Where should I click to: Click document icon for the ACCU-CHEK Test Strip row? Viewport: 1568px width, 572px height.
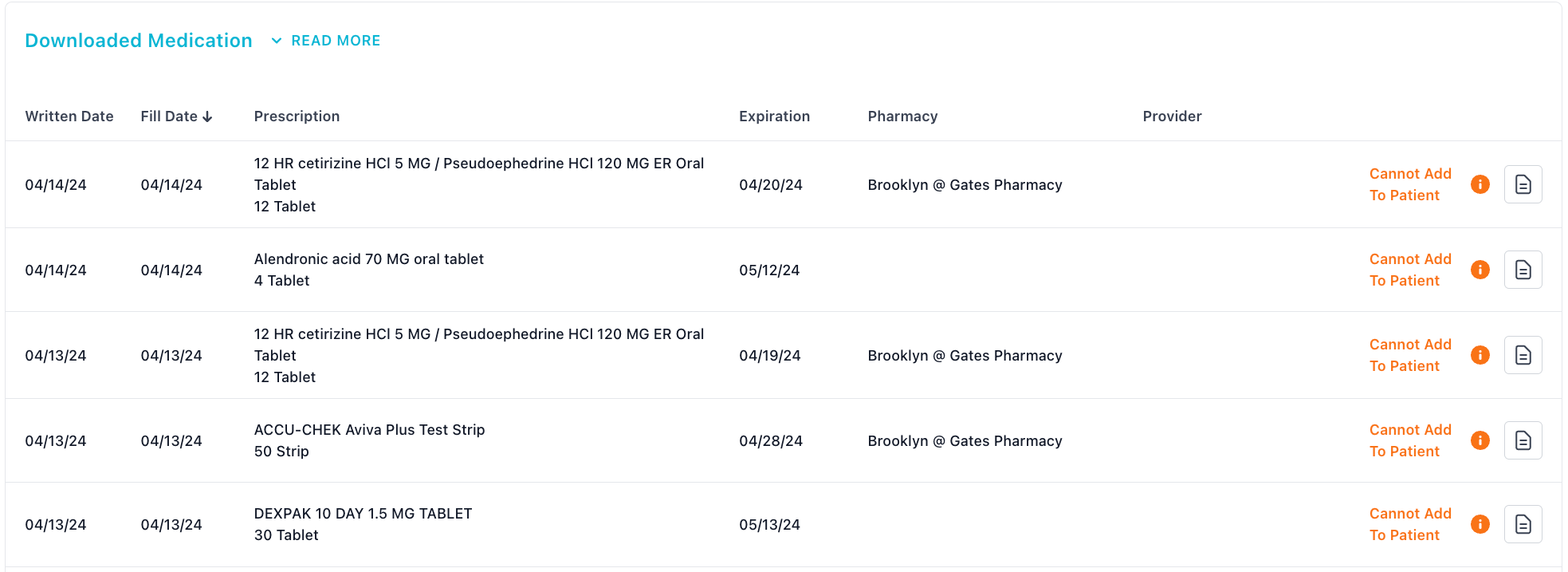coord(1523,440)
